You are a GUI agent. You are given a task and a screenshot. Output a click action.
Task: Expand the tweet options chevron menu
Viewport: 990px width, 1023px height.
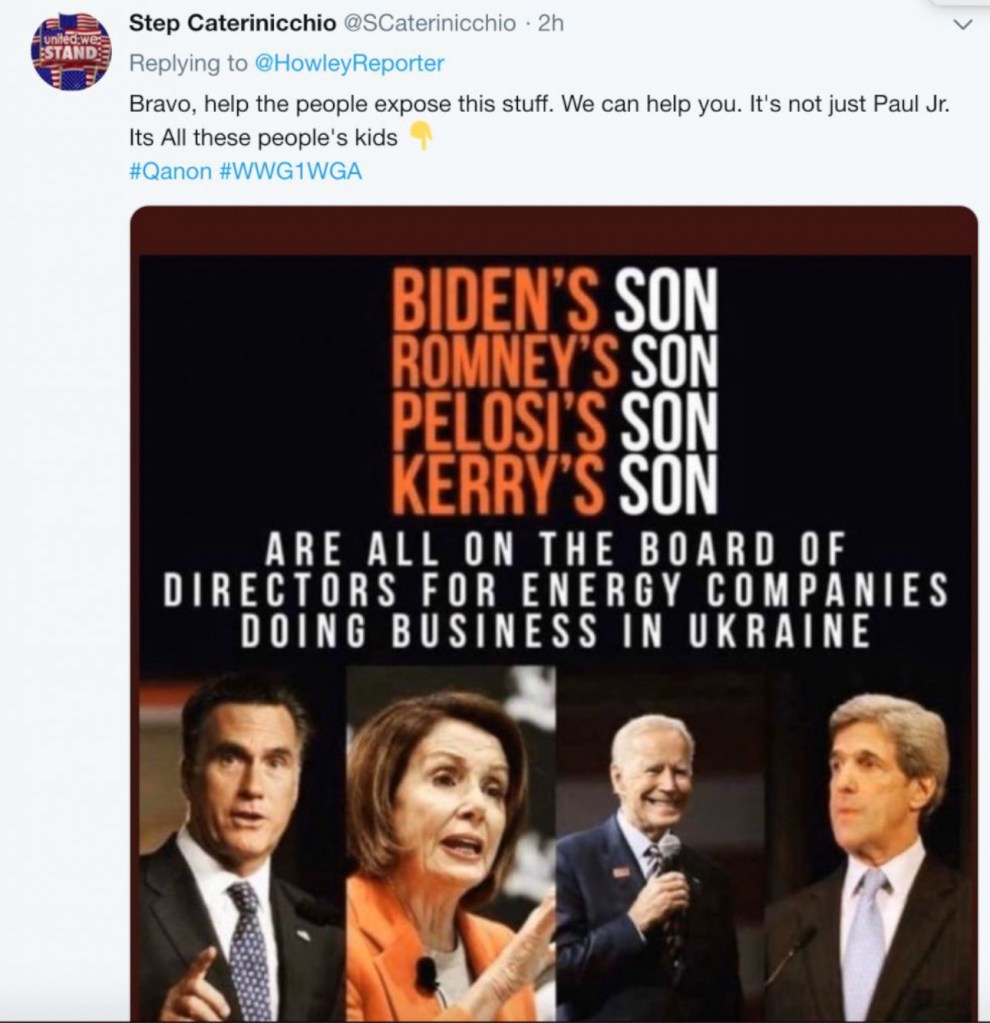(x=964, y=23)
